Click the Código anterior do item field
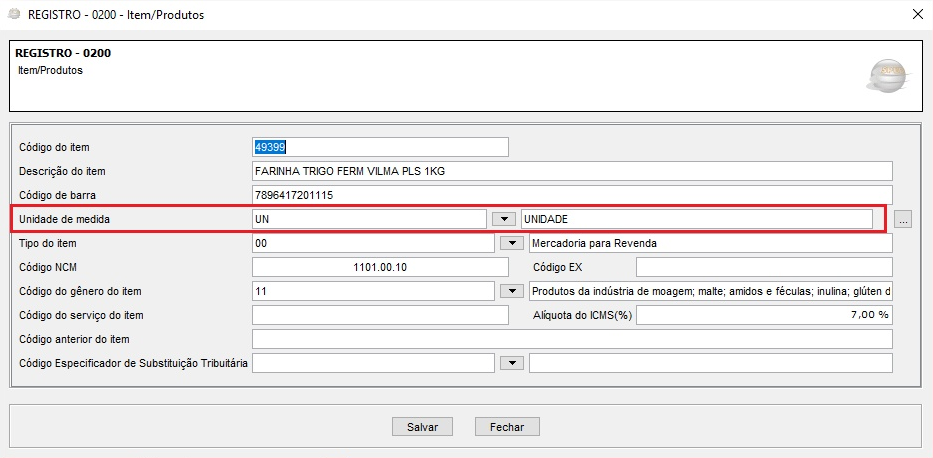The width and height of the screenshot is (933, 458). point(572,339)
